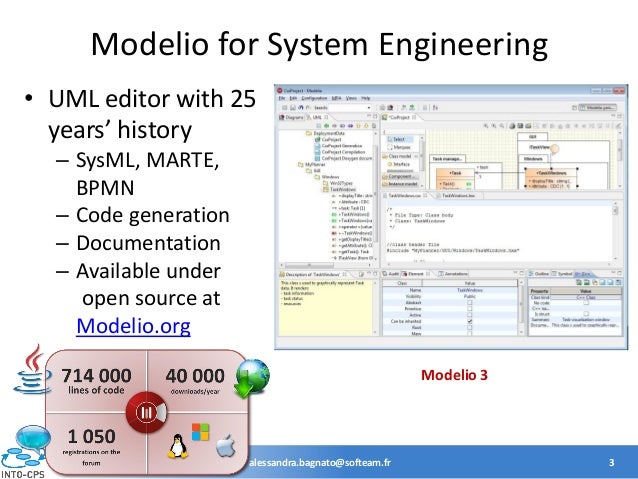Click the UML tree horizontal scrollbar

[x=326, y=265]
